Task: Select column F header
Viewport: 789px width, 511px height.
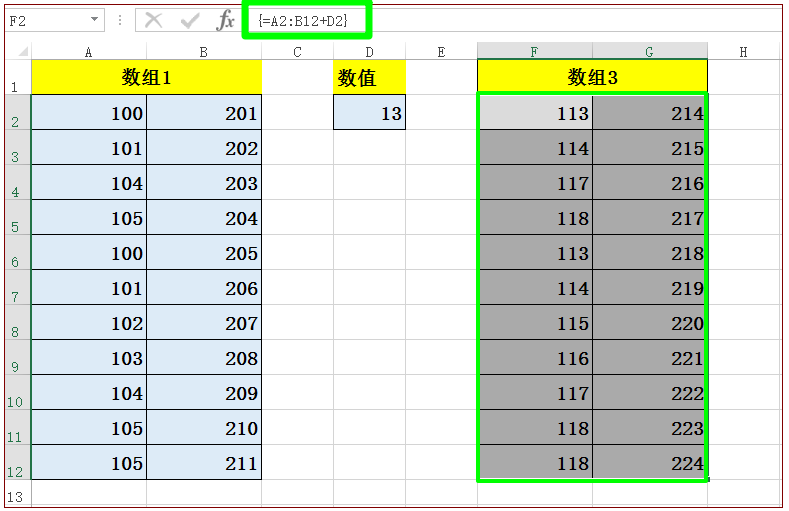Action: (535, 51)
